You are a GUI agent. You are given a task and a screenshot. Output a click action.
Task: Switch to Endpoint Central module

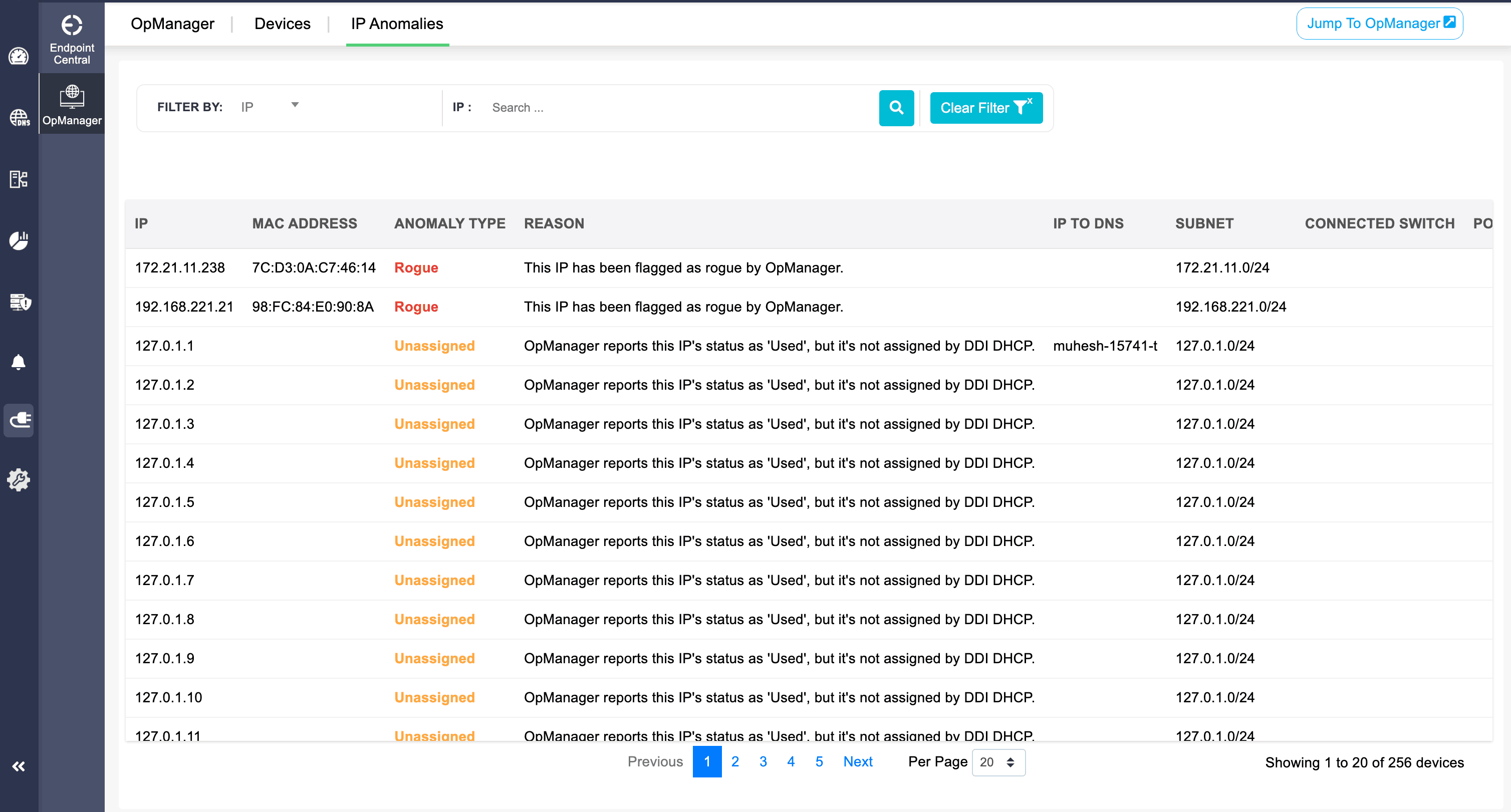coord(72,37)
